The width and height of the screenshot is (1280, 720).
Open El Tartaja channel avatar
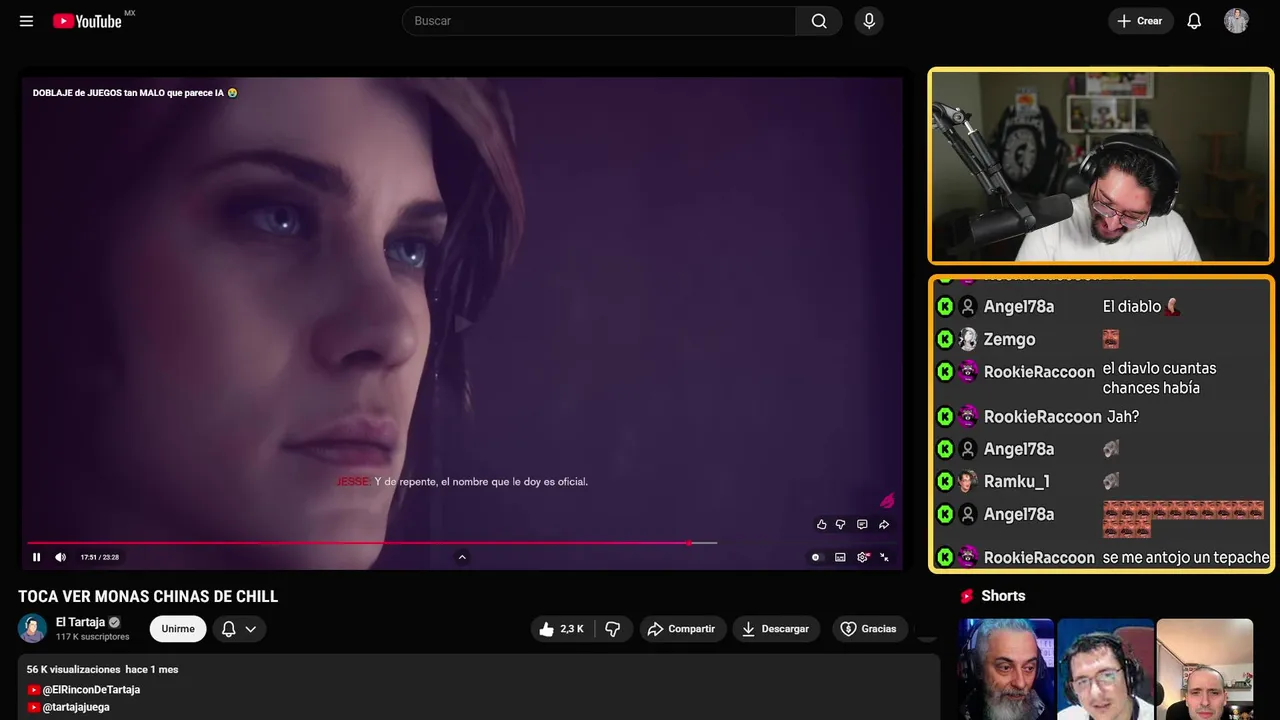point(33,628)
